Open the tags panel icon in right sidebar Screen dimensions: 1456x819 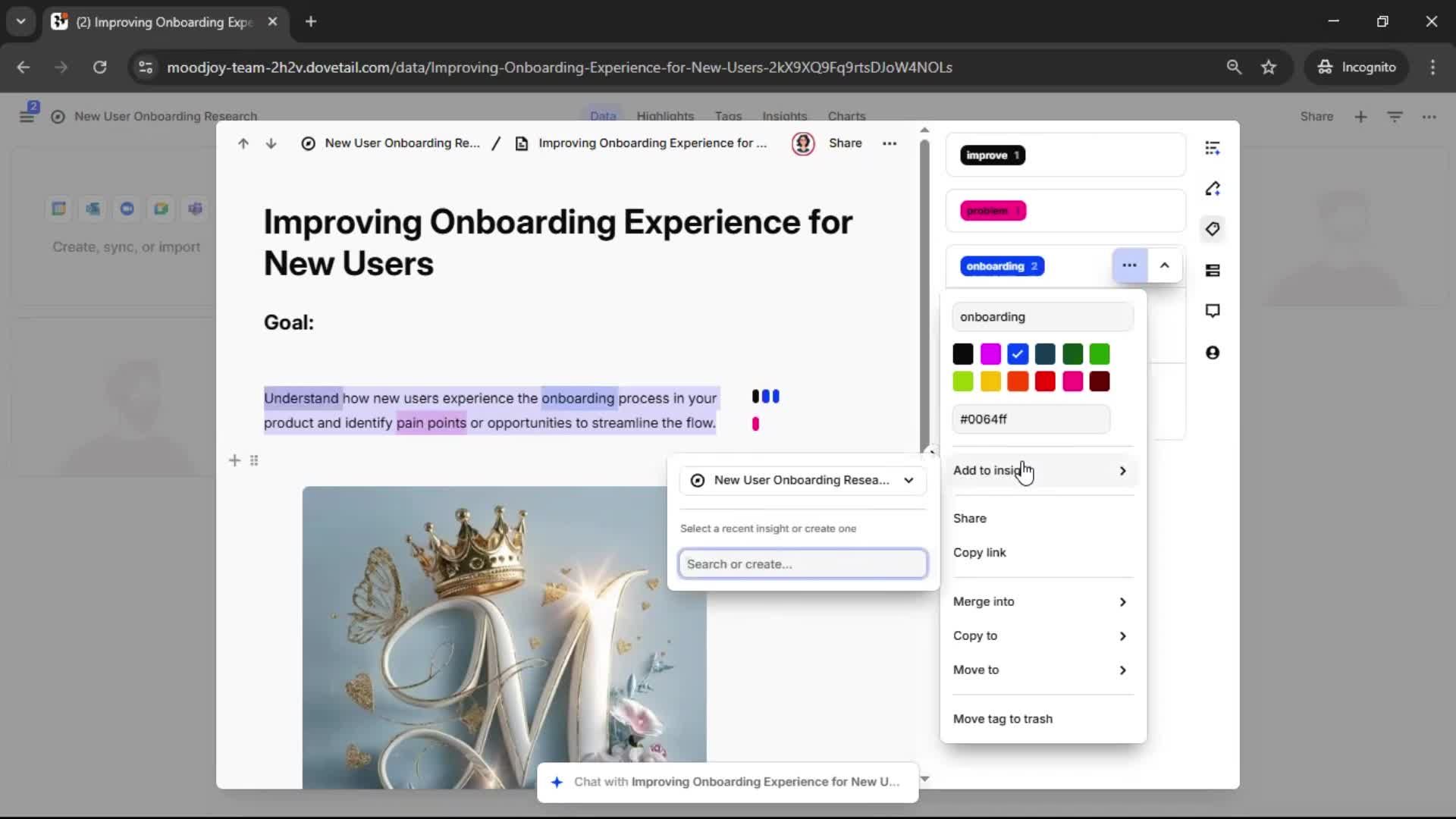click(1213, 229)
